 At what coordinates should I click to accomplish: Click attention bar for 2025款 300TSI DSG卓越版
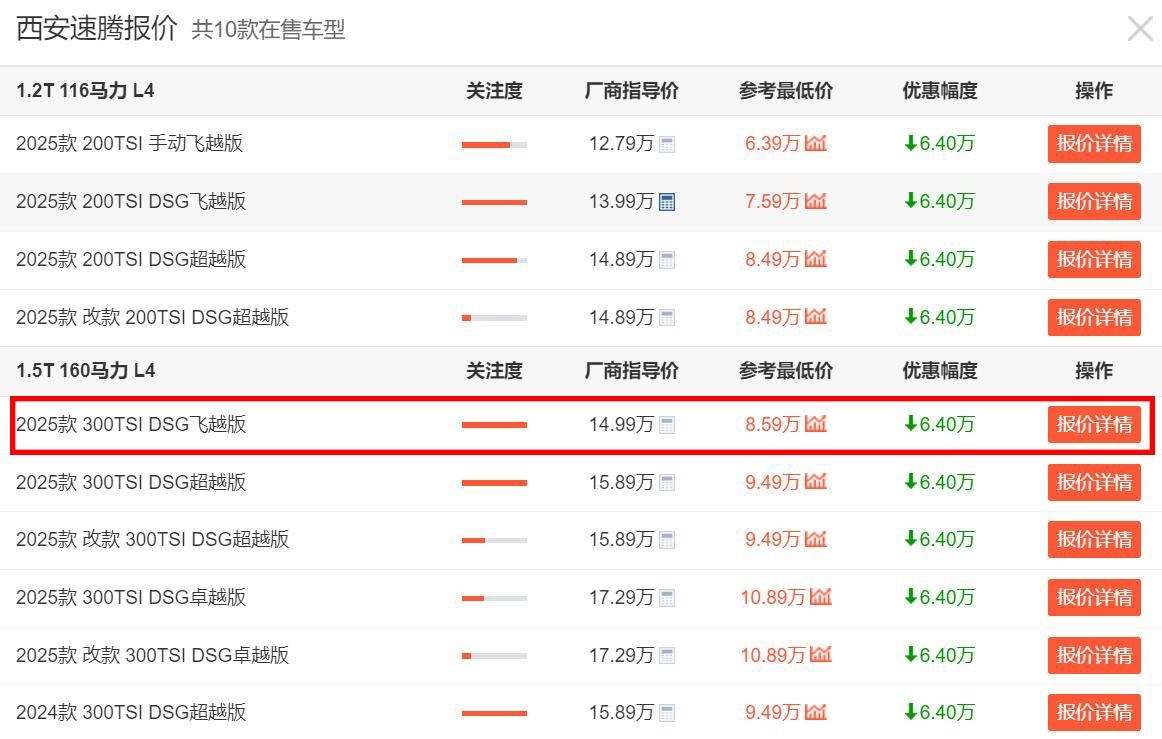click(494, 598)
